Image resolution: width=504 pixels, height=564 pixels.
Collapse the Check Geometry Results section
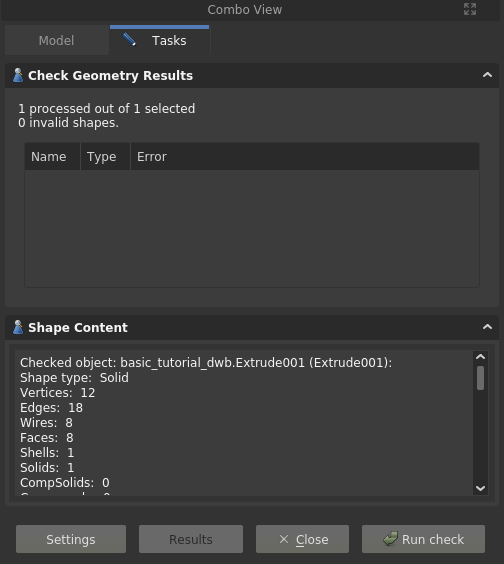(x=487, y=75)
